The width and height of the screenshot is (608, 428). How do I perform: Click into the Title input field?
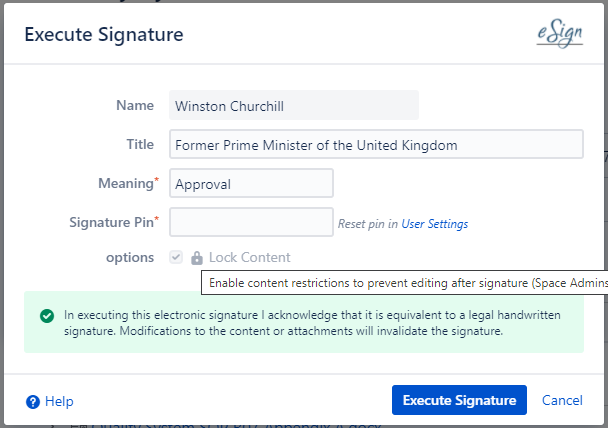(376, 145)
